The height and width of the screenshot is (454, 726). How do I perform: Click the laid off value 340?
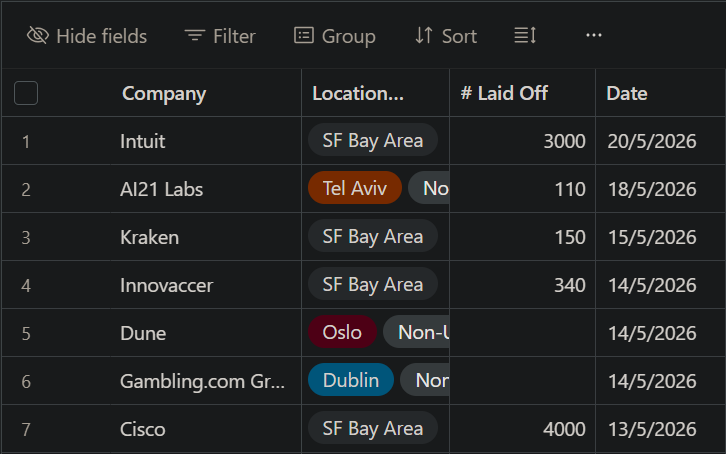coord(570,285)
